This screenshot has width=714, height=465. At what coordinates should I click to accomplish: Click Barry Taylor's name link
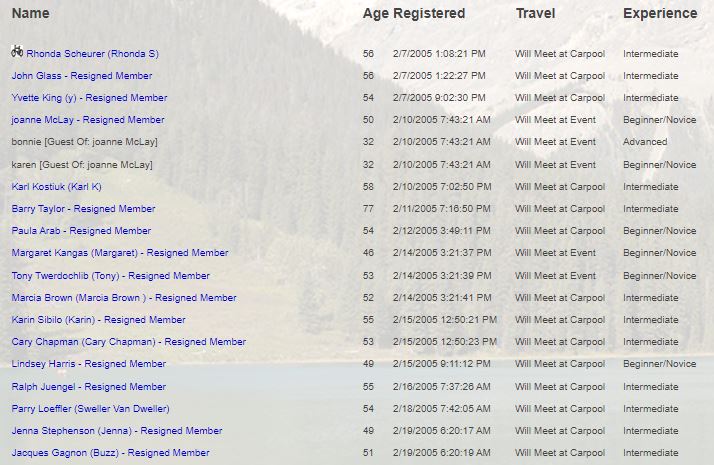(83, 209)
